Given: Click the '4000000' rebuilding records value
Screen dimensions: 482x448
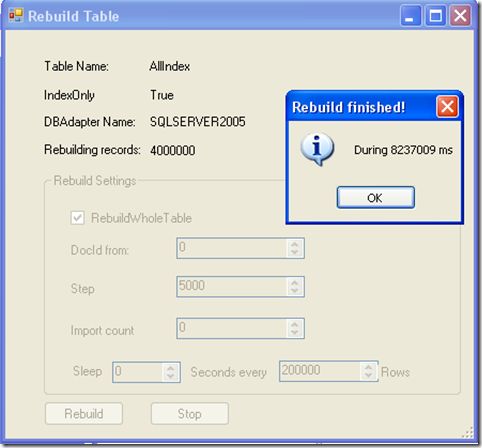Looking at the screenshot, I should (x=173, y=150).
